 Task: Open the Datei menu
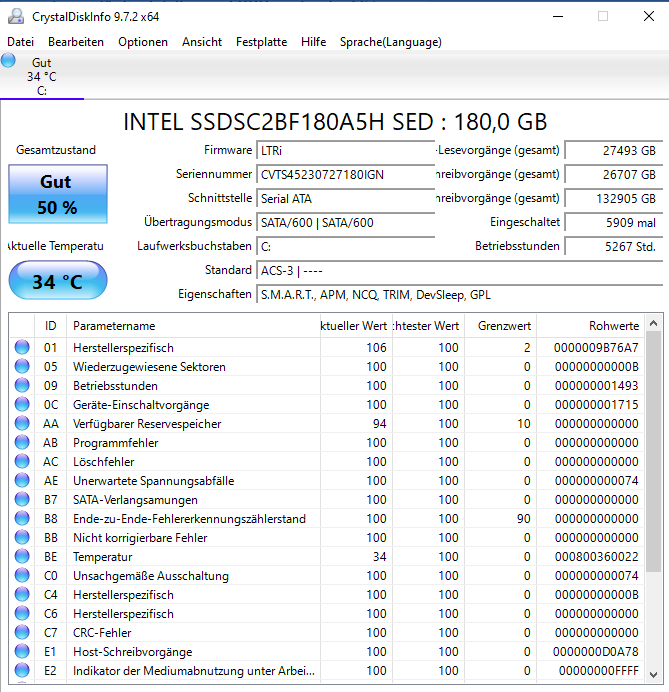click(20, 42)
